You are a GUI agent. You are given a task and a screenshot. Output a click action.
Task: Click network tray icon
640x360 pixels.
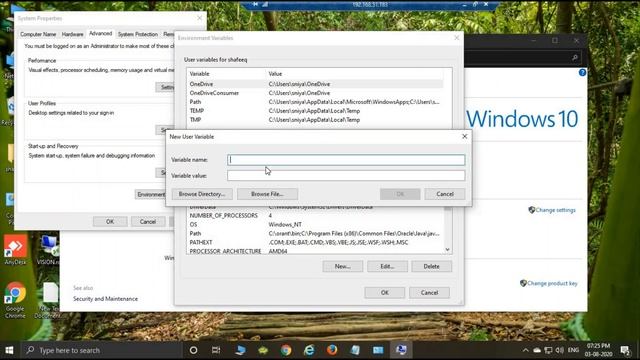[x=549, y=350]
